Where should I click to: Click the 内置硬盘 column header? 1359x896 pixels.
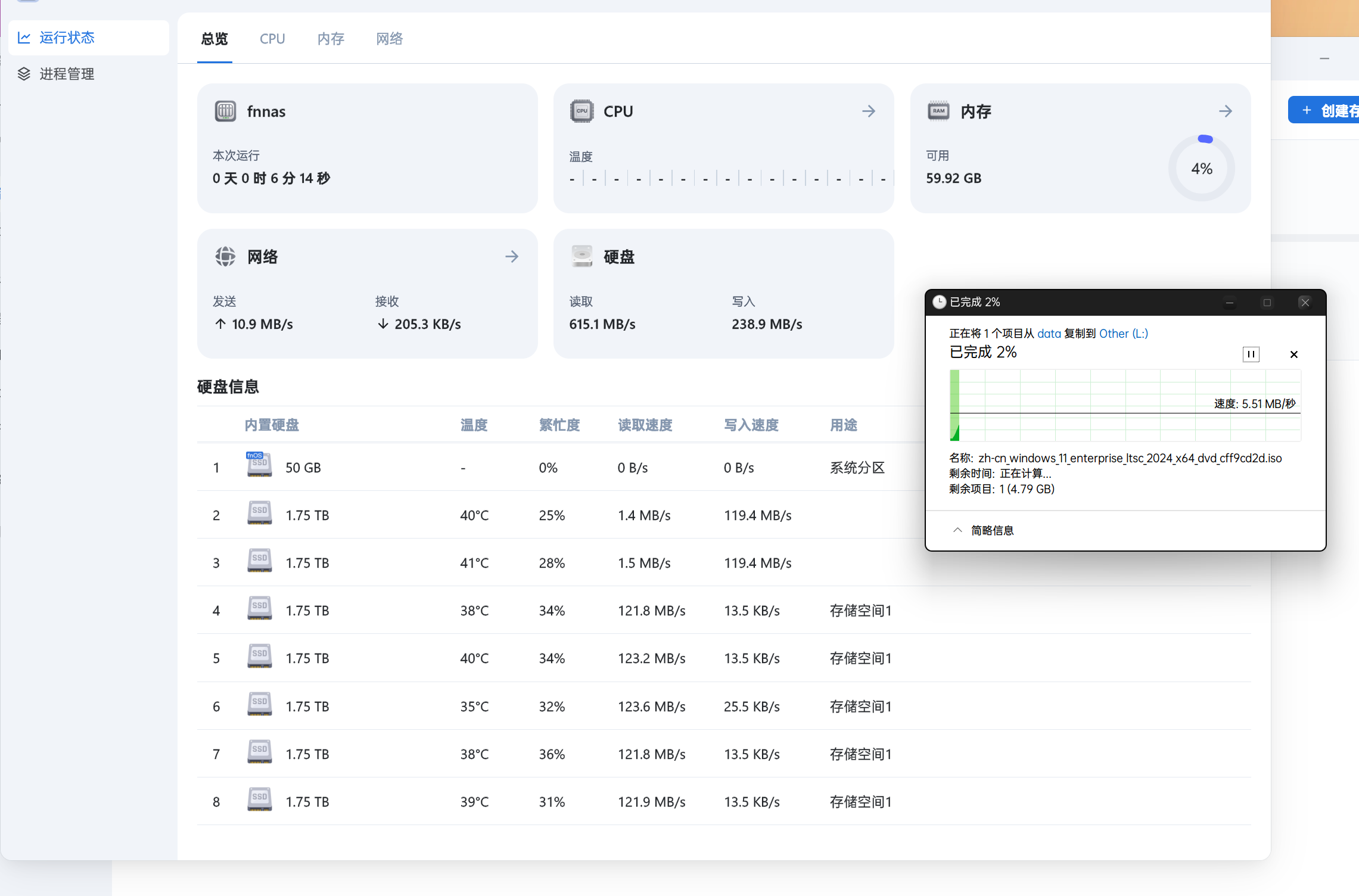coord(272,425)
